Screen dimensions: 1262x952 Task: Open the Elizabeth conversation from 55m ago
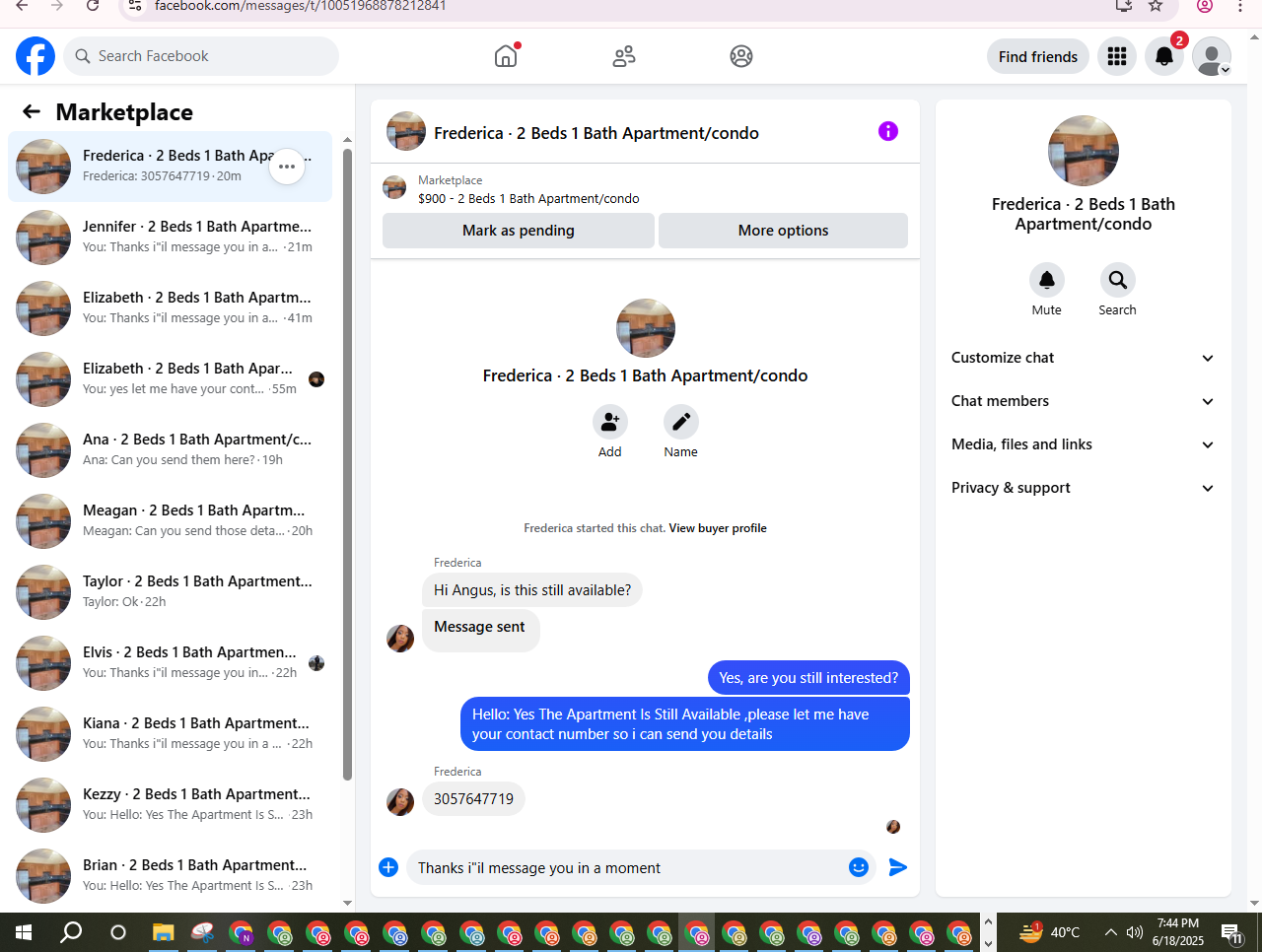point(171,379)
